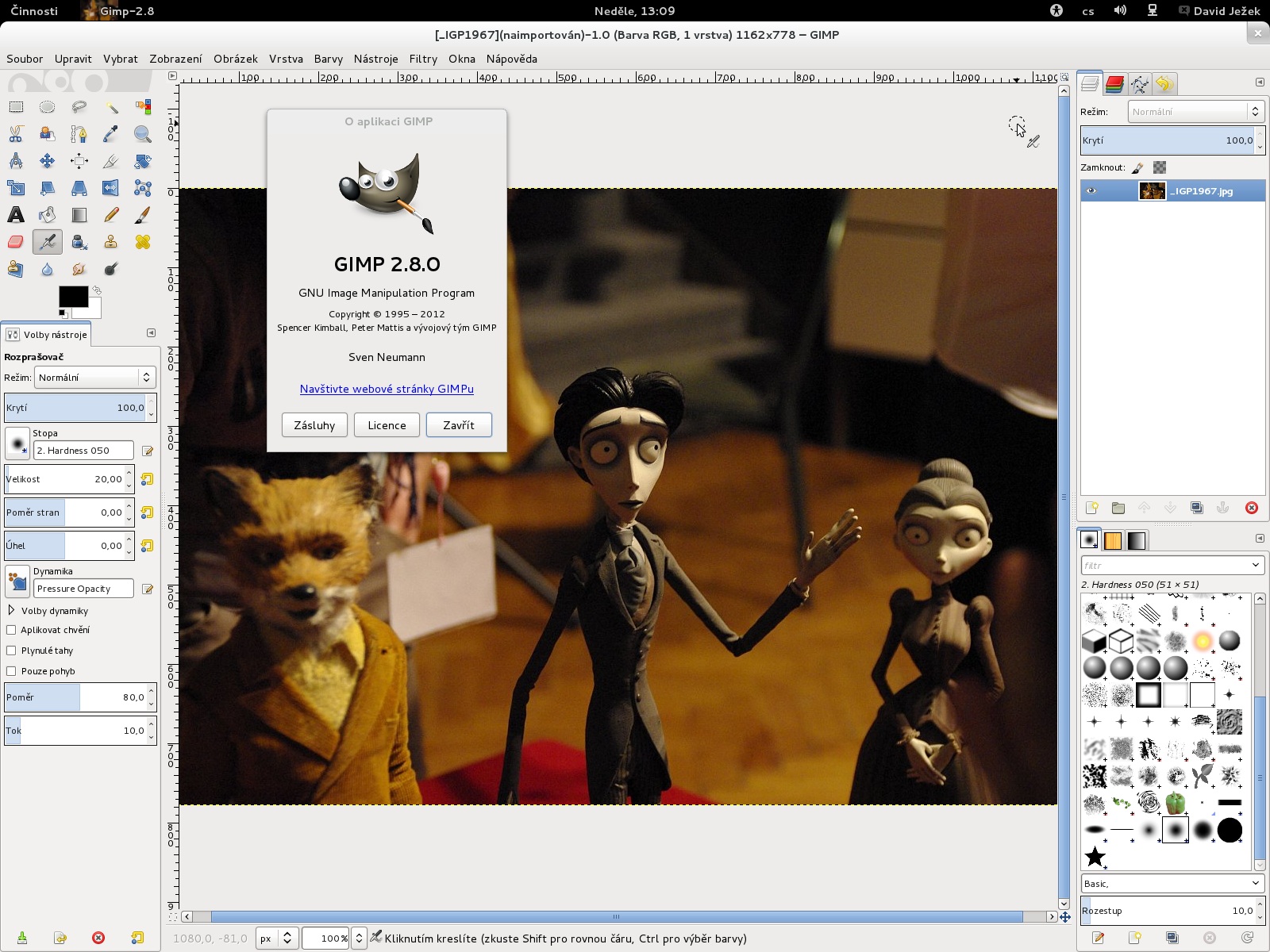
Task: Select the Fuzzy Select magic wand tool
Action: click(111, 107)
